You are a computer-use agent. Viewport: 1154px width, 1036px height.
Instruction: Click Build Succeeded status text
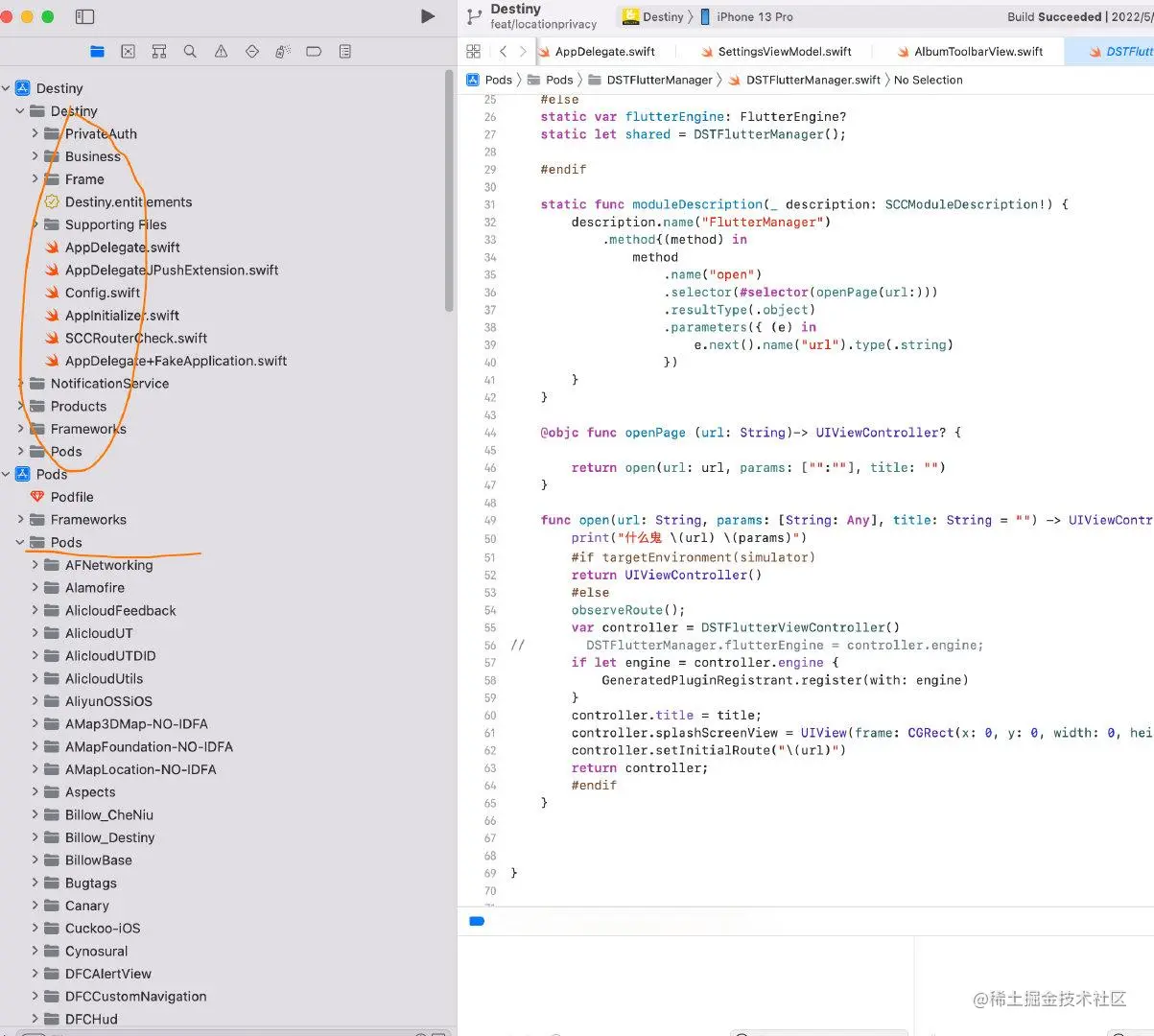click(x=1054, y=16)
